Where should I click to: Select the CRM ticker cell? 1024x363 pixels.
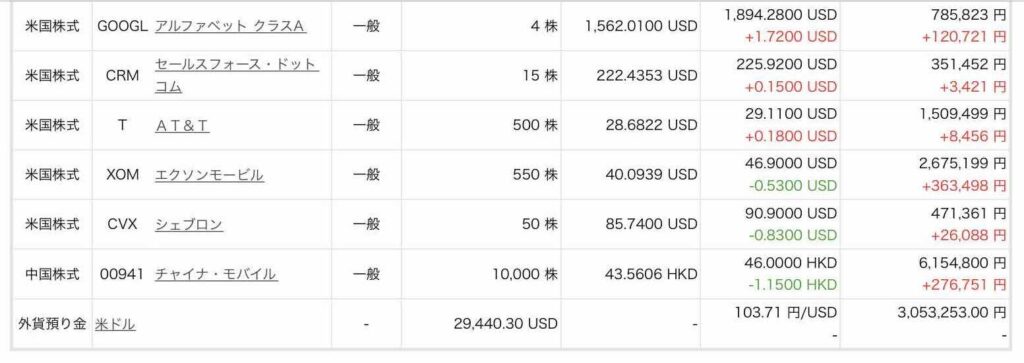(122, 76)
